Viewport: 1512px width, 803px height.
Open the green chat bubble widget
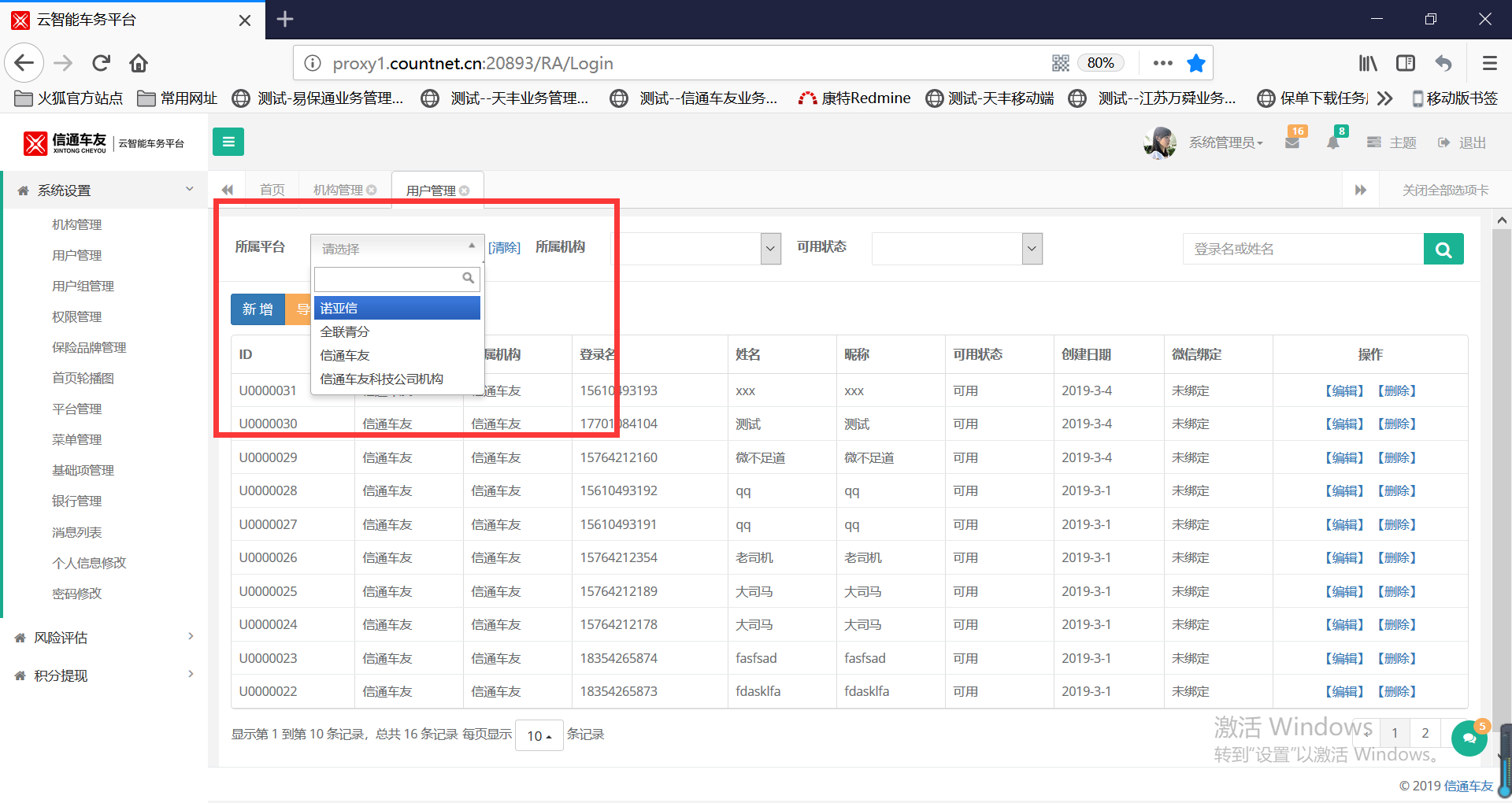click(x=1469, y=738)
